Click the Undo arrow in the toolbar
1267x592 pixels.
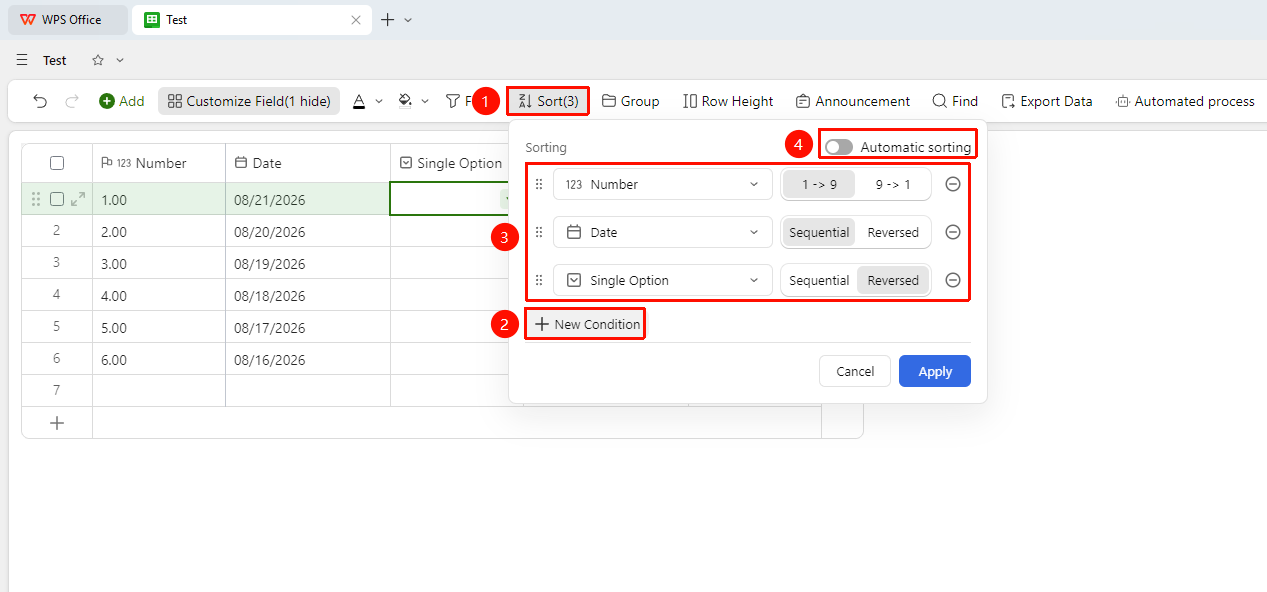pyautogui.click(x=40, y=101)
